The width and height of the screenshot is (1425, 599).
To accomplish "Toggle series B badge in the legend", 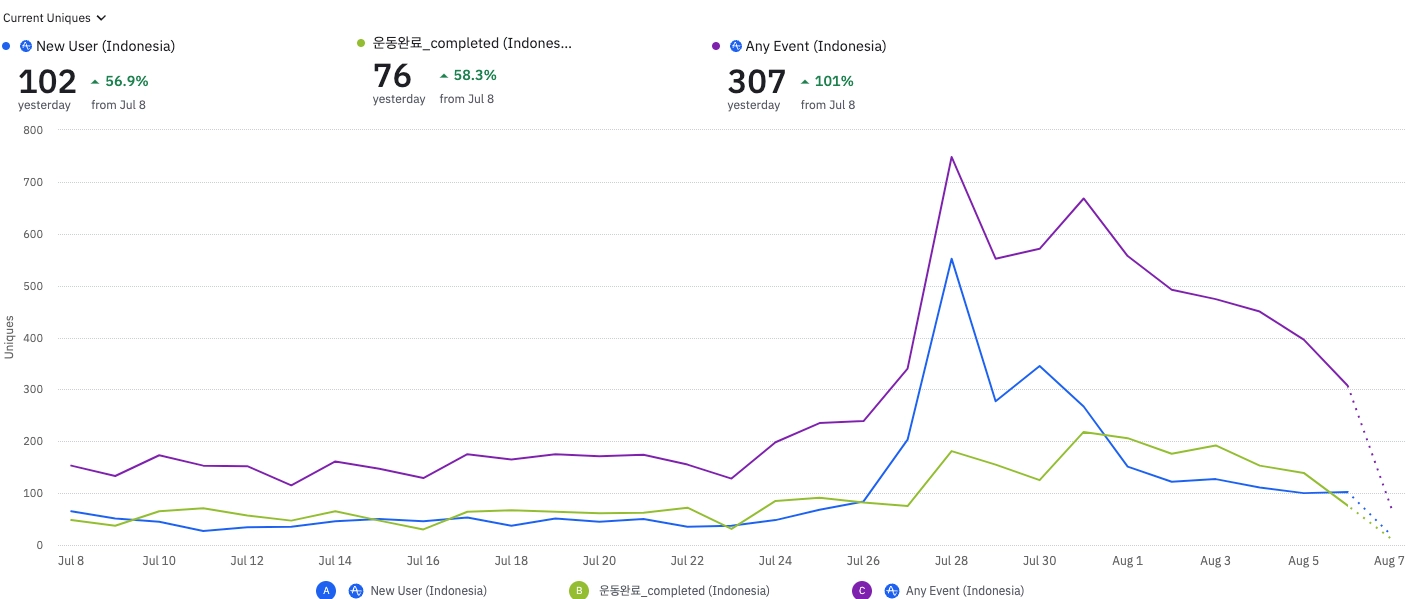I will click(x=578, y=591).
